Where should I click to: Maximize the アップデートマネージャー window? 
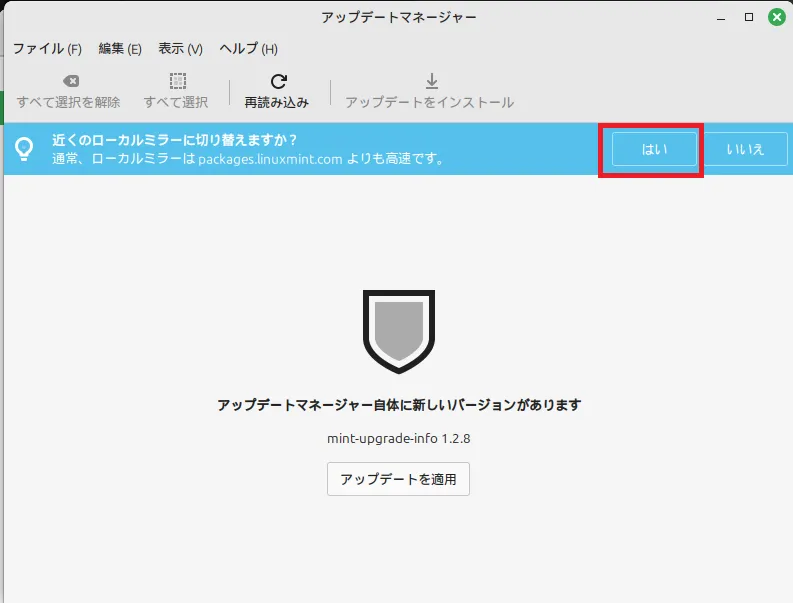(748, 17)
